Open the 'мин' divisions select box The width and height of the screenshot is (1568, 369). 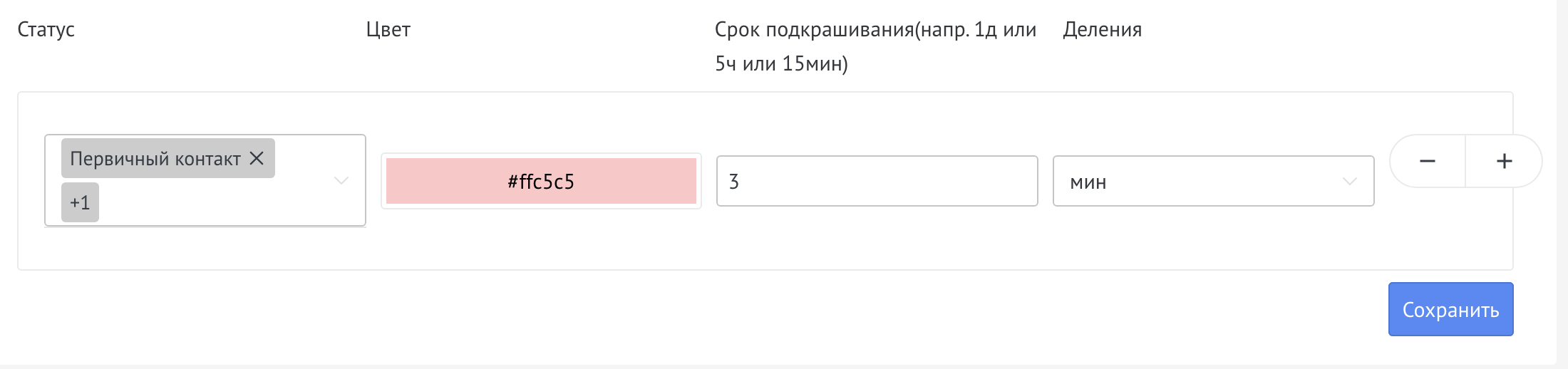click(1197, 182)
